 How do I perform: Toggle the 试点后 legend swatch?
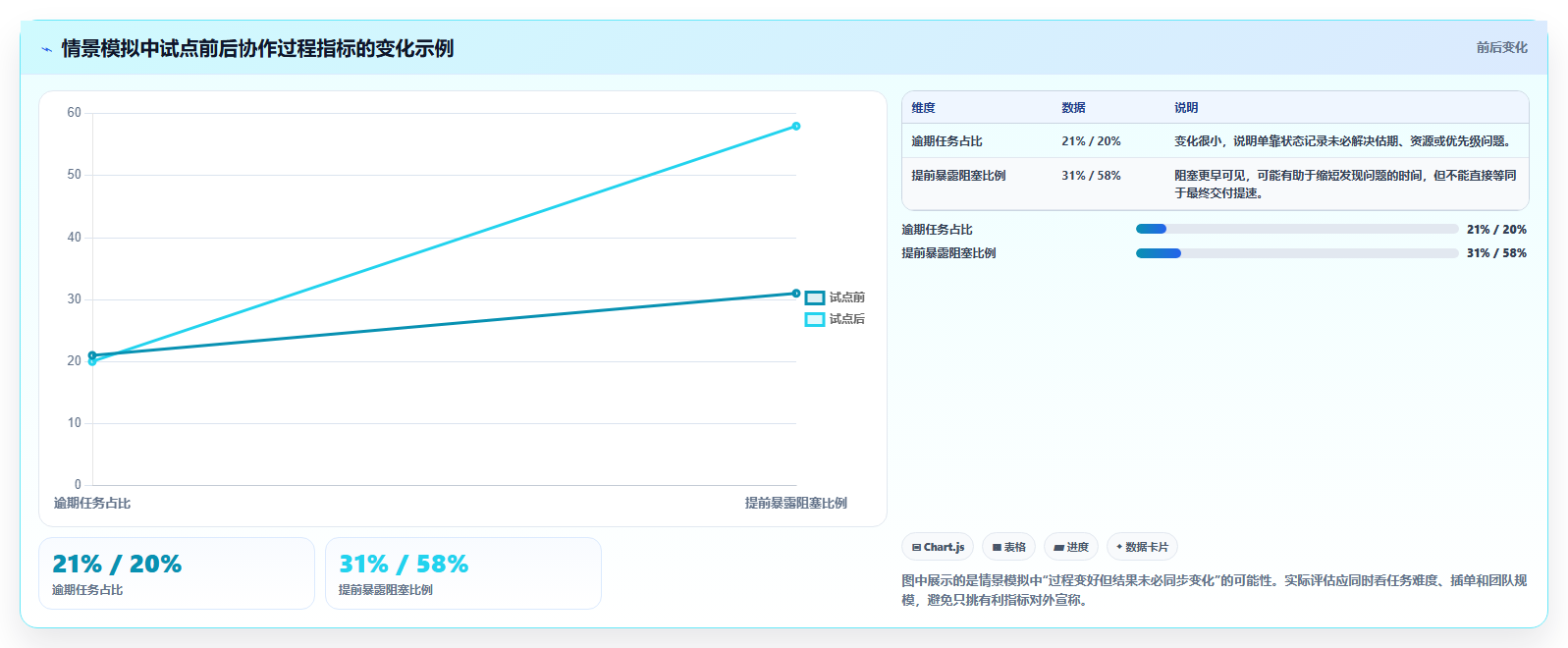[815, 319]
